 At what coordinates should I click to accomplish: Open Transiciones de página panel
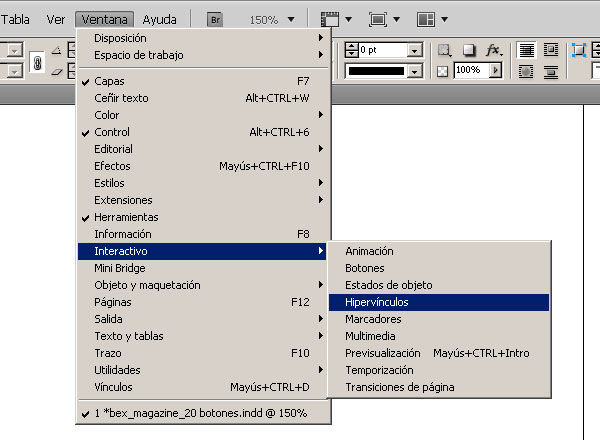tap(439, 387)
